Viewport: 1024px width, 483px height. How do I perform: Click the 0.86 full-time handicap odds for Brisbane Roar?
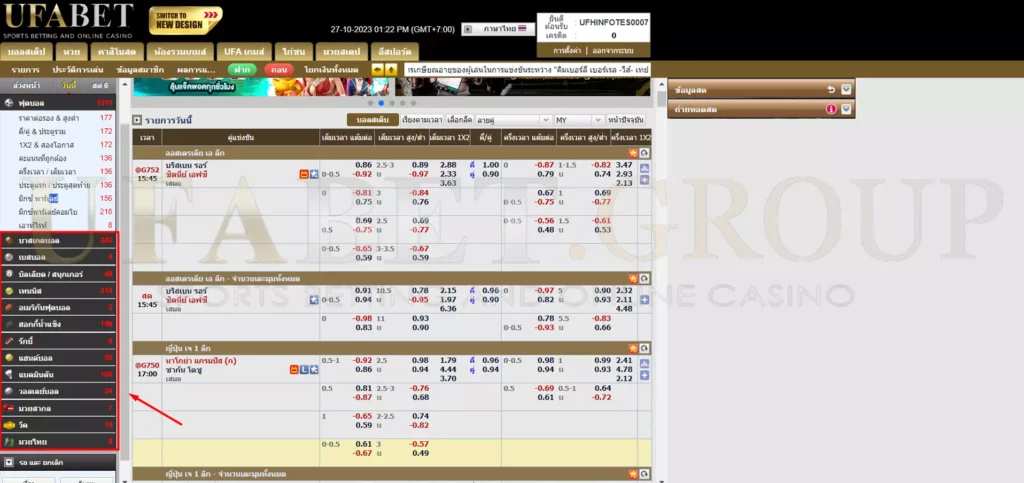pos(363,164)
